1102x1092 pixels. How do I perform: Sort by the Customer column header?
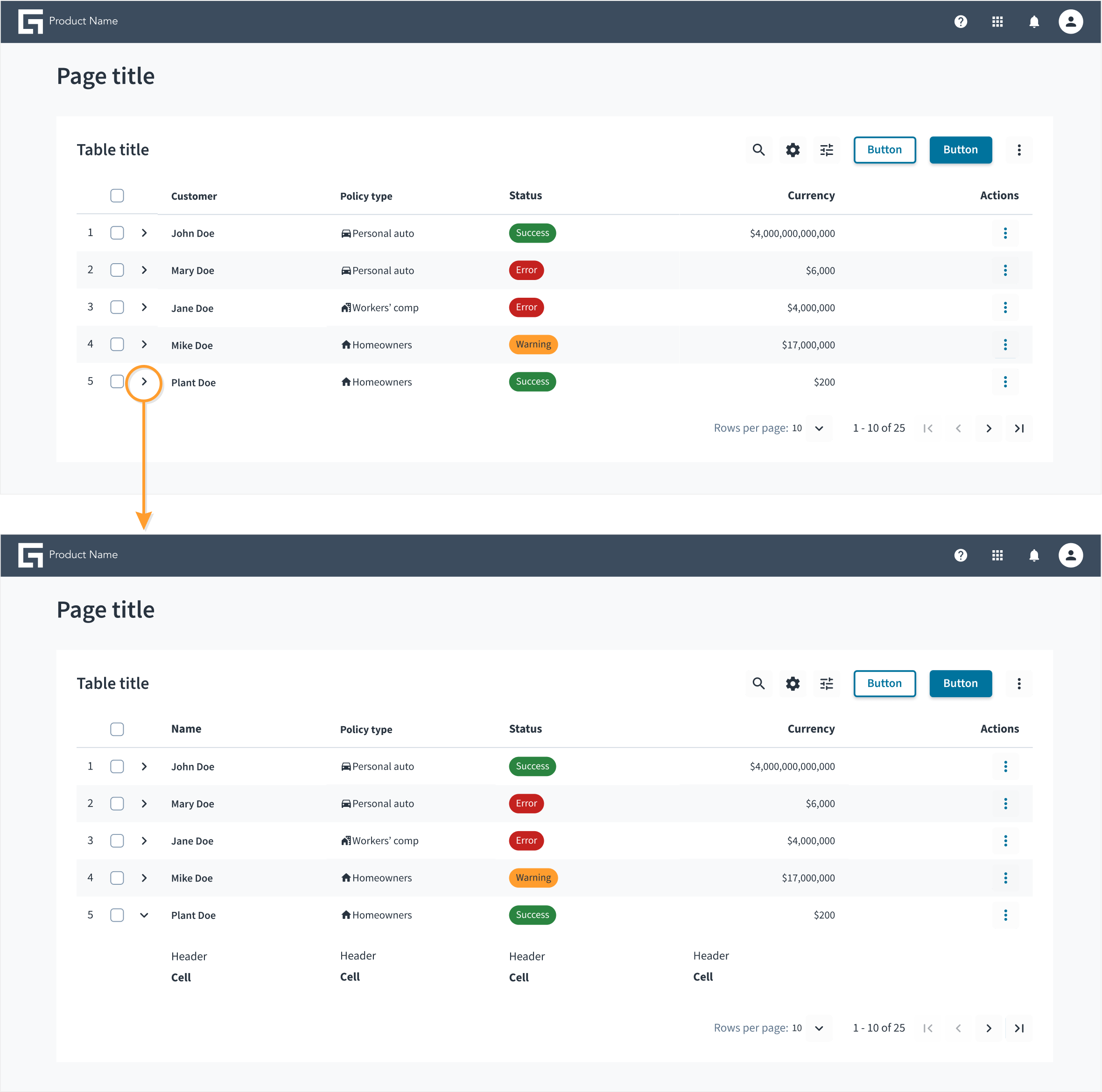[x=194, y=196]
